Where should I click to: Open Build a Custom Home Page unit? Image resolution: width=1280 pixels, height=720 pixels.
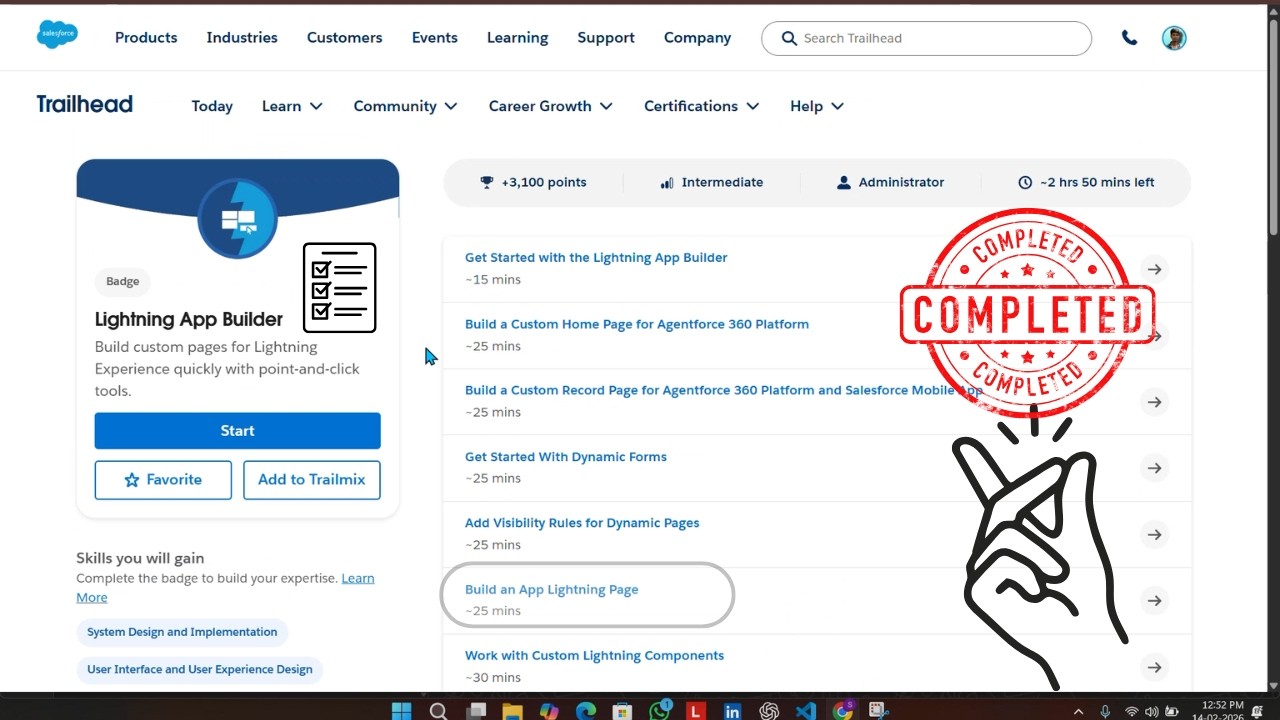[x=637, y=324]
